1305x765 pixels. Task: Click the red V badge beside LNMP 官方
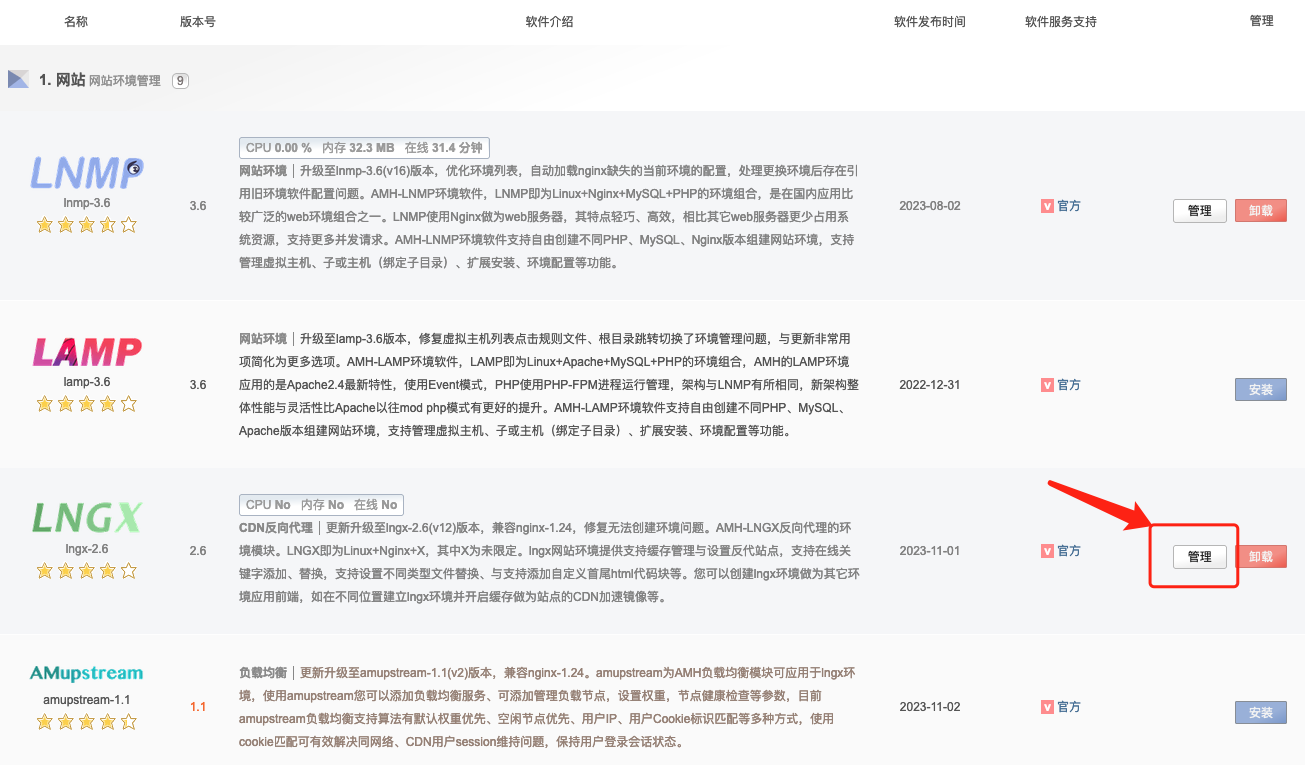pos(1046,205)
